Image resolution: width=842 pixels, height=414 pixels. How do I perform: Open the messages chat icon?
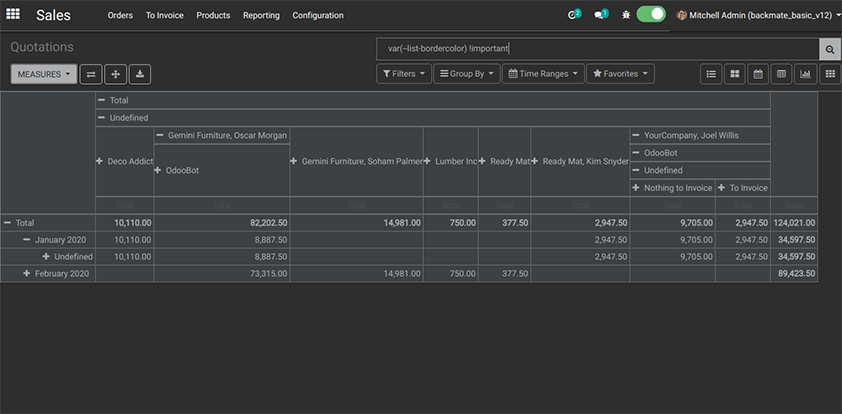[600, 14]
